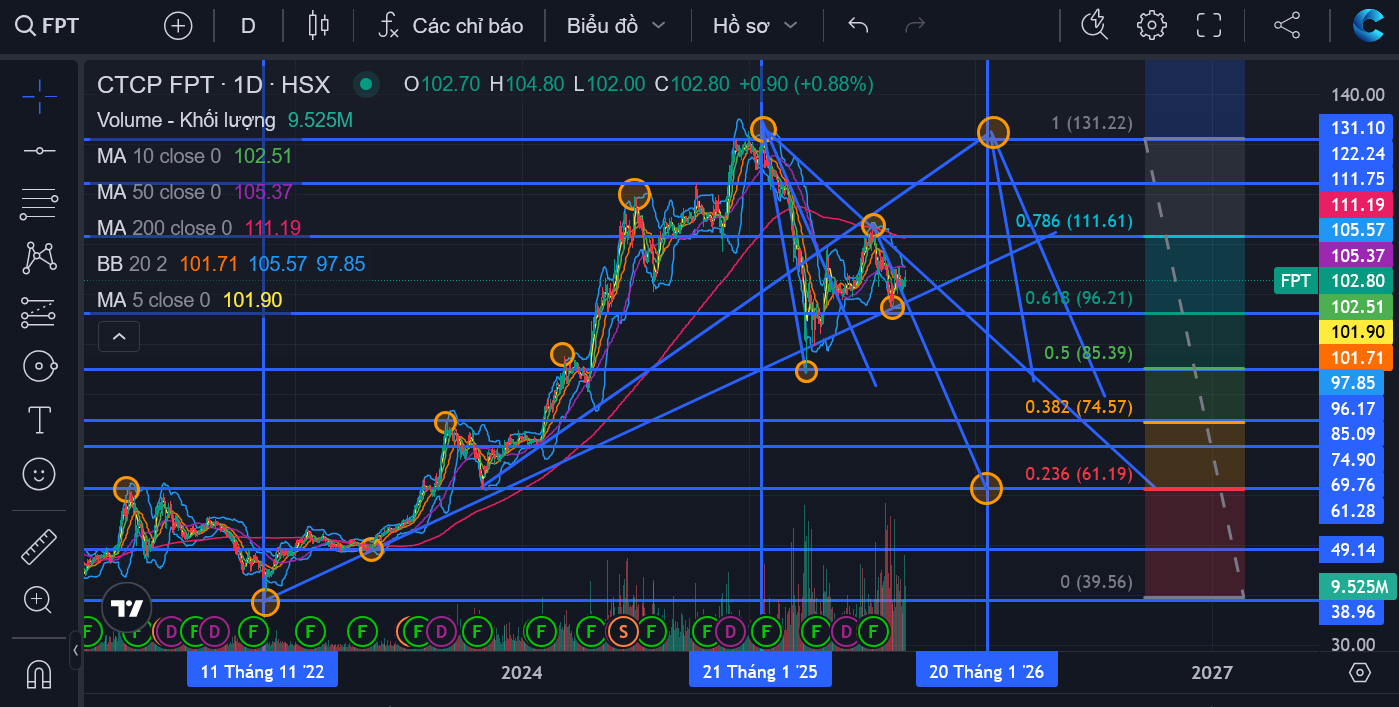
Task: Click the 9.525M volume axis label
Action: [x=1359, y=587]
